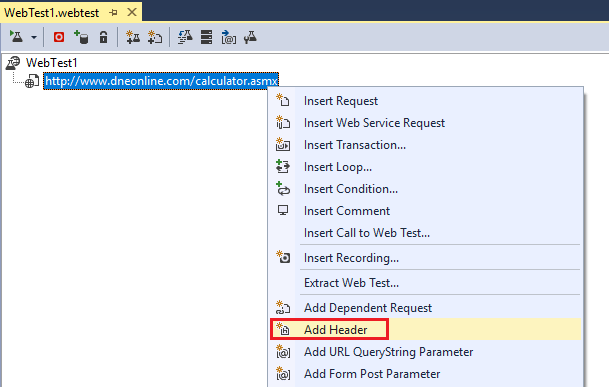Viewport: 609px width, 387px height.
Task: Open the Run Test dropdown arrow
Action: (x=34, y=38)
